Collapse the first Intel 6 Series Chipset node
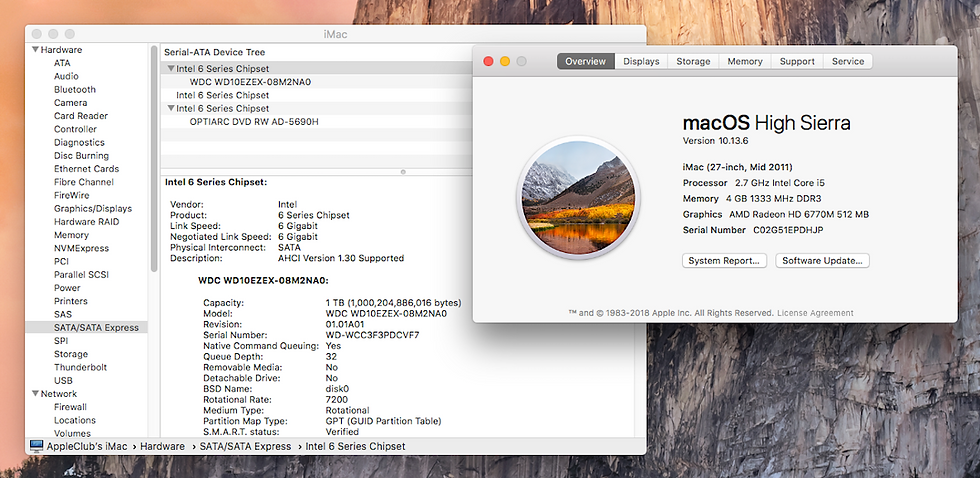 [171, 69]
